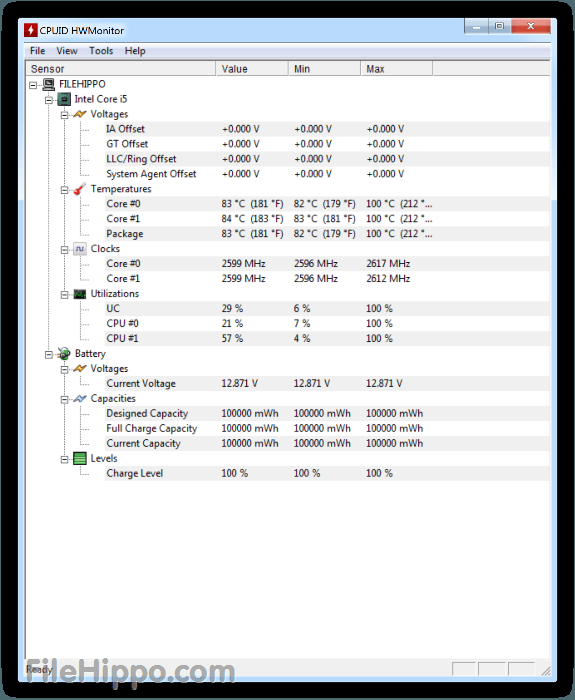575x700 pixels.
Task: Click the green Levels icon
Action: [80, 458]
